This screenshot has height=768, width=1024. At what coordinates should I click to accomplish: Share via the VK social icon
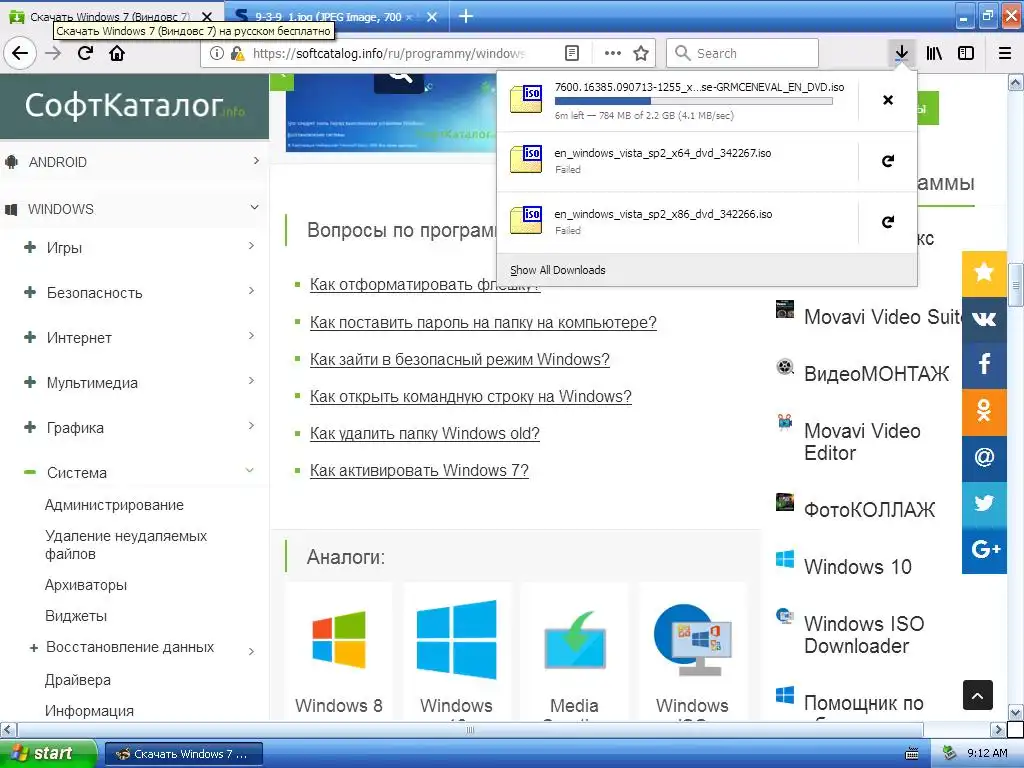984,319
